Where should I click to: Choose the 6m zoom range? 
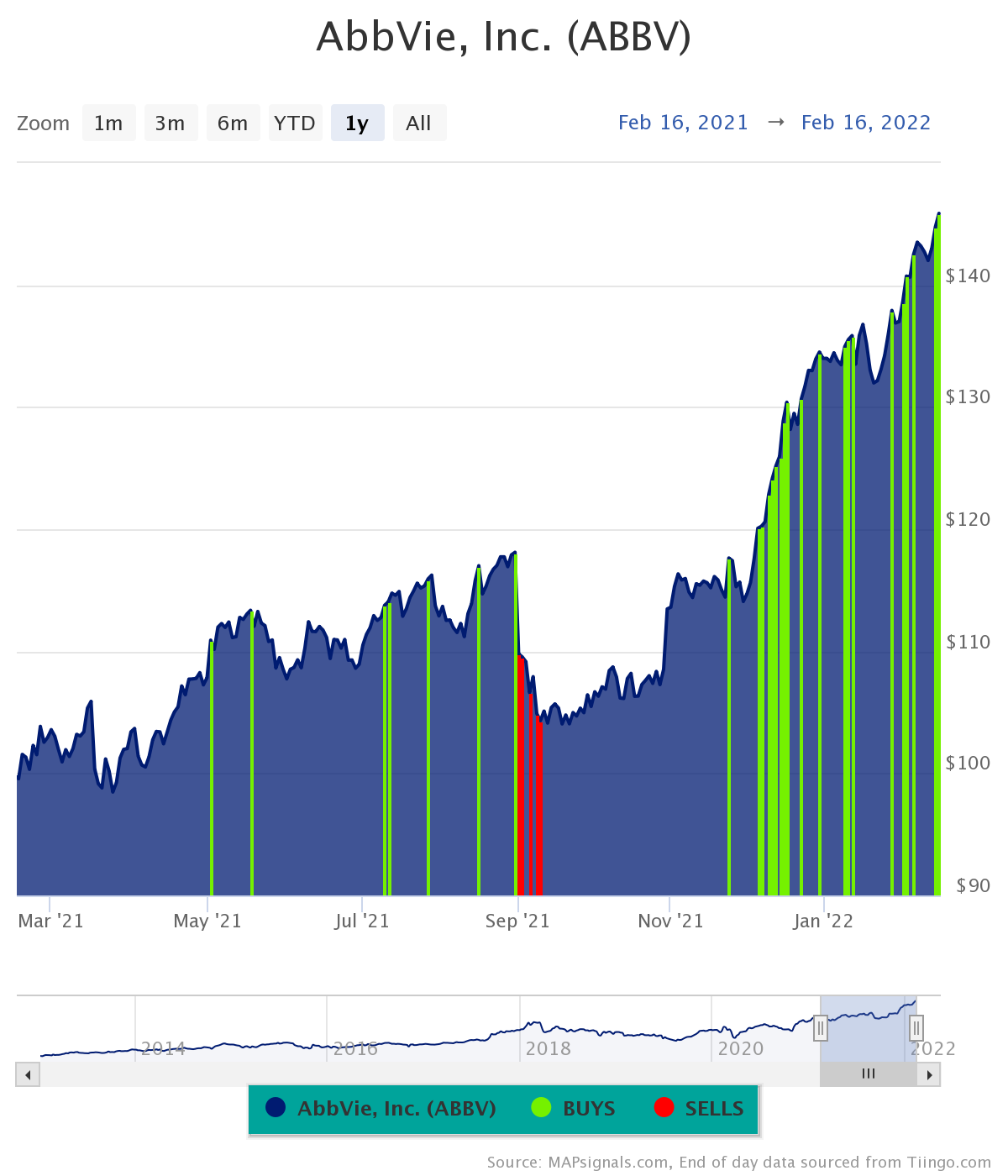(233, 123)
